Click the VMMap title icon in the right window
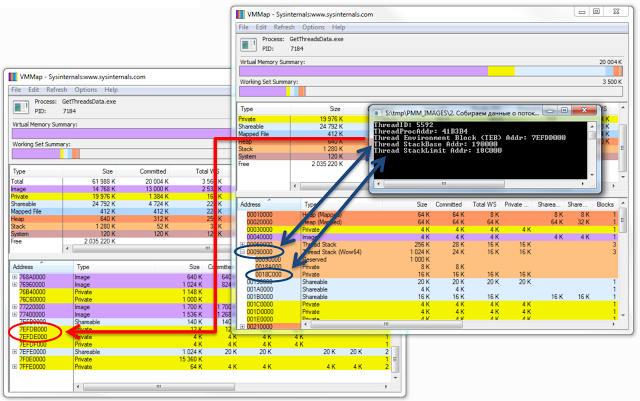This screenshot has height=401, width=640. tap(240, 14)
